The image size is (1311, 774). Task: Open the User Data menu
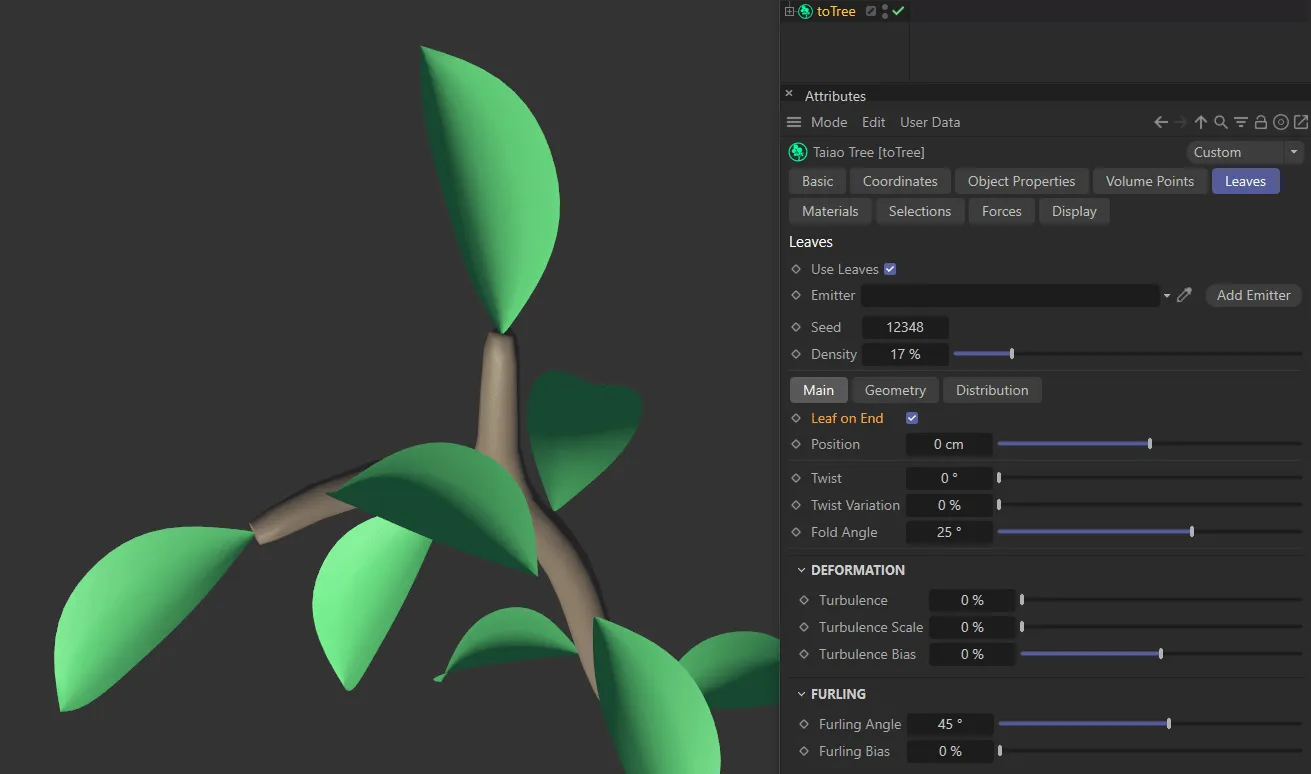pyautogui.click(x=929, y=121)
